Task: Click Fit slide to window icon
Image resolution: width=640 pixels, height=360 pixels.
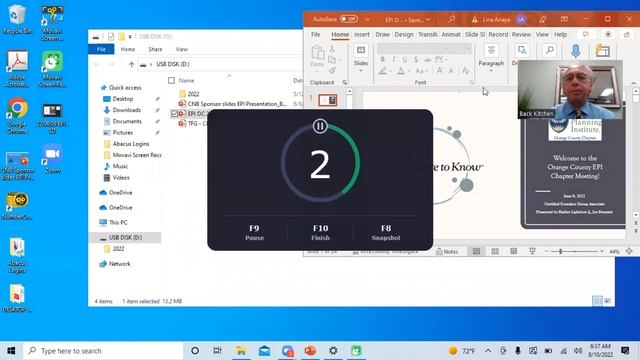Action: click(x=629, y=251)
